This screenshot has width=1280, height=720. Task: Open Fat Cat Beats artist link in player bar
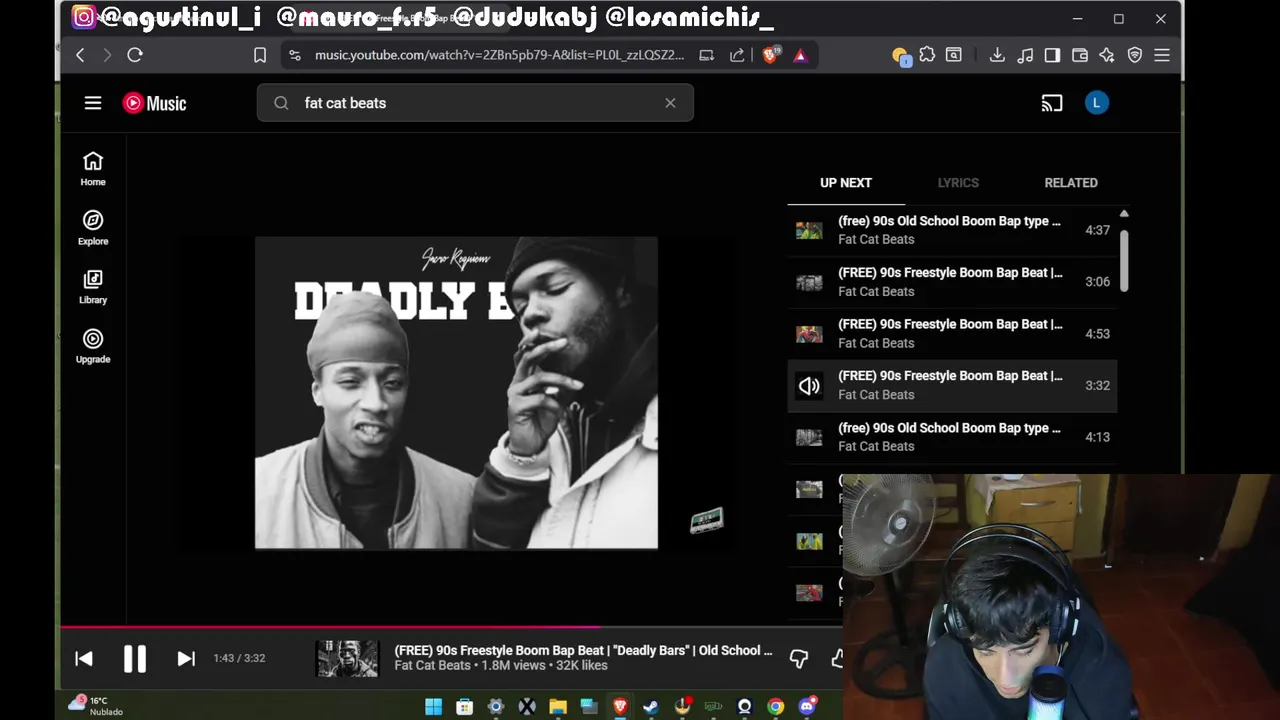point(432,665)
